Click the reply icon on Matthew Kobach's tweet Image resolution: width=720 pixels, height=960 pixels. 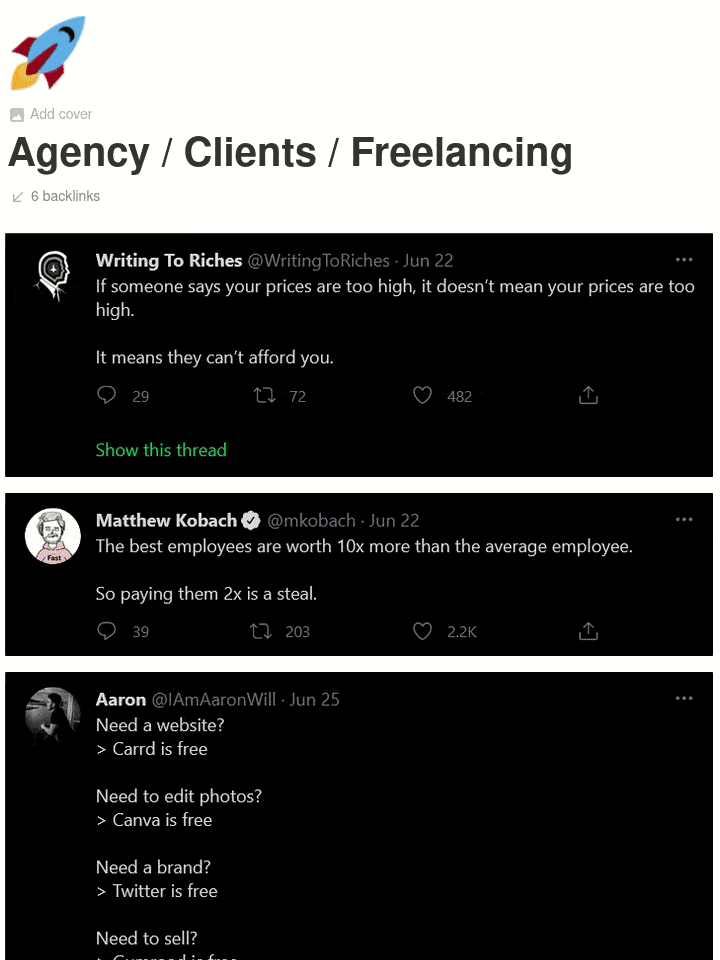(x=107, y=631)
